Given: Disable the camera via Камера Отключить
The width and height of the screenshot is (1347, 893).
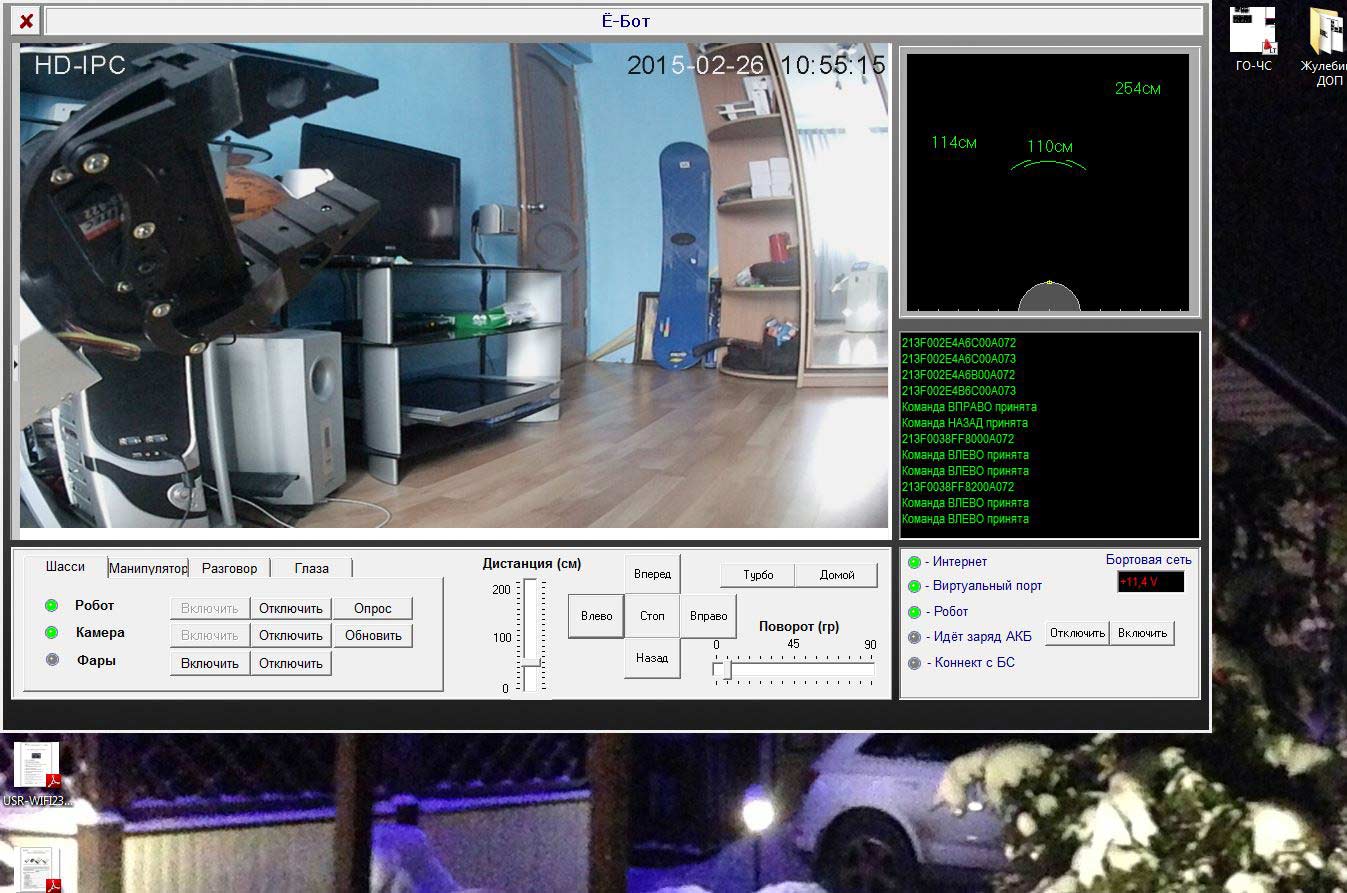Looking at the screenshot, I should tap(290, 635).
